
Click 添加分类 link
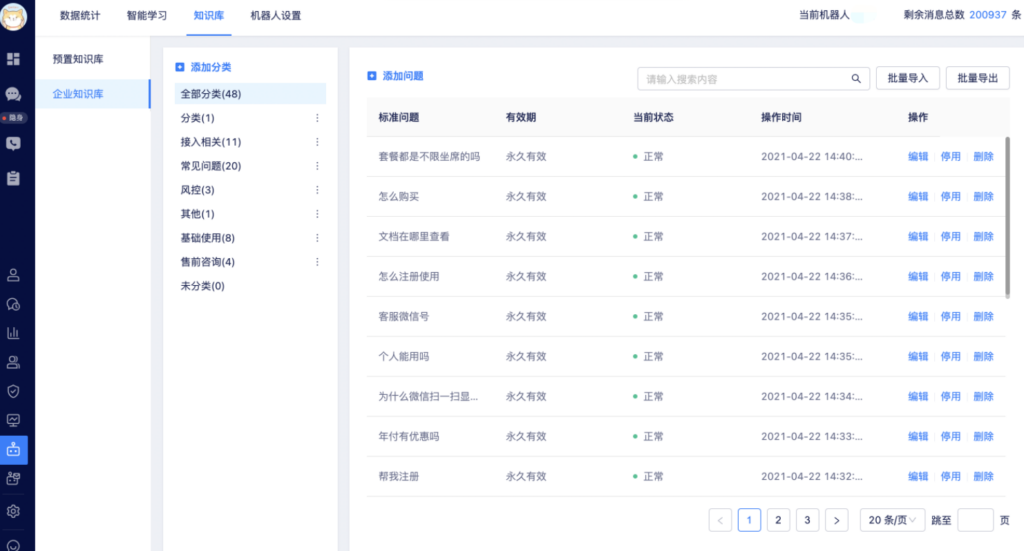click(x=210, y=67)
